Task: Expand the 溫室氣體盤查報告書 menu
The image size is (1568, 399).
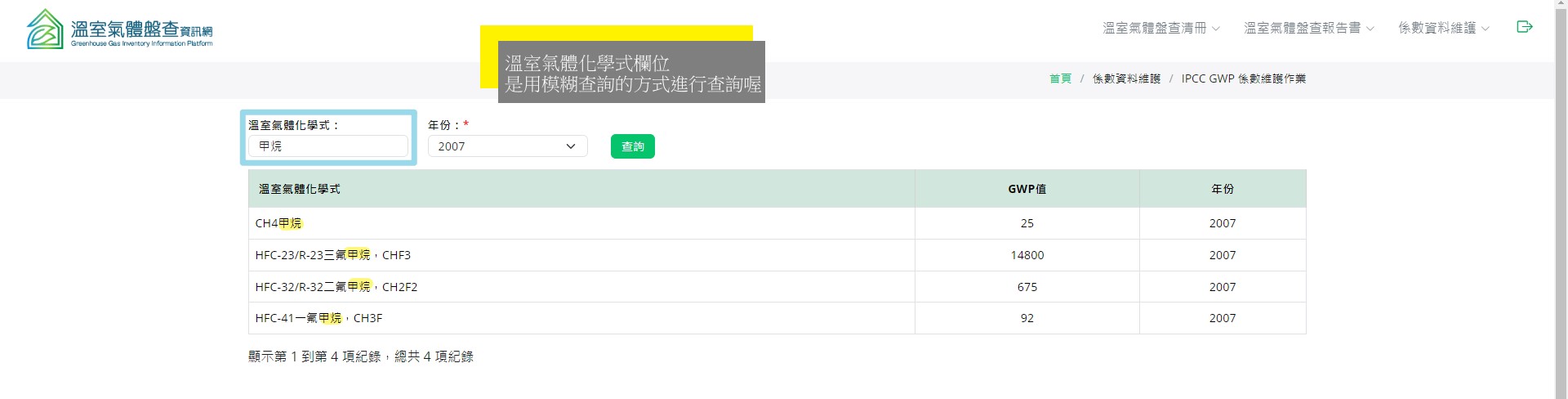Action: pyautogui.click(x=1308, y=28)
